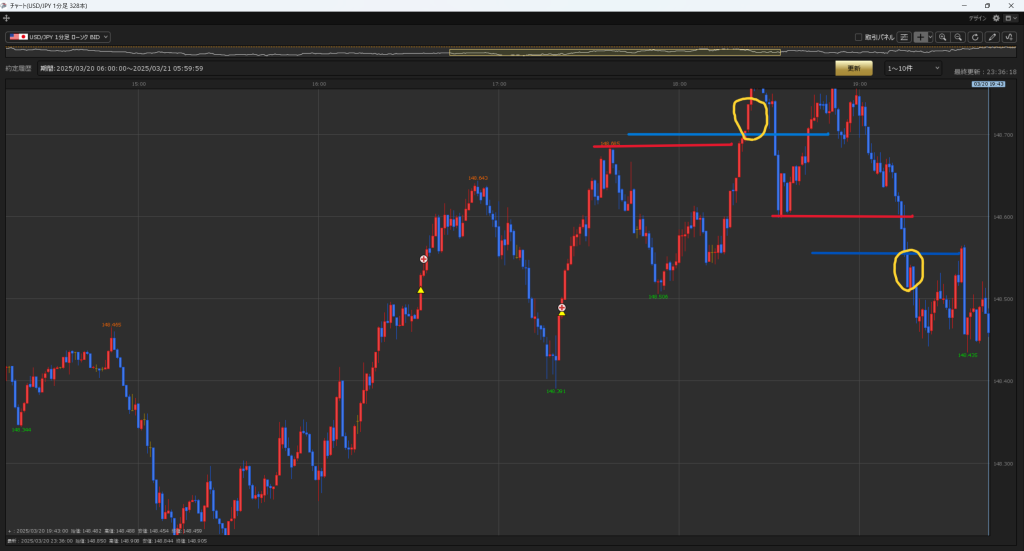The image size is (1024, 551).
Task: Open the window layout dropdown
Action: coord(1010,18)
